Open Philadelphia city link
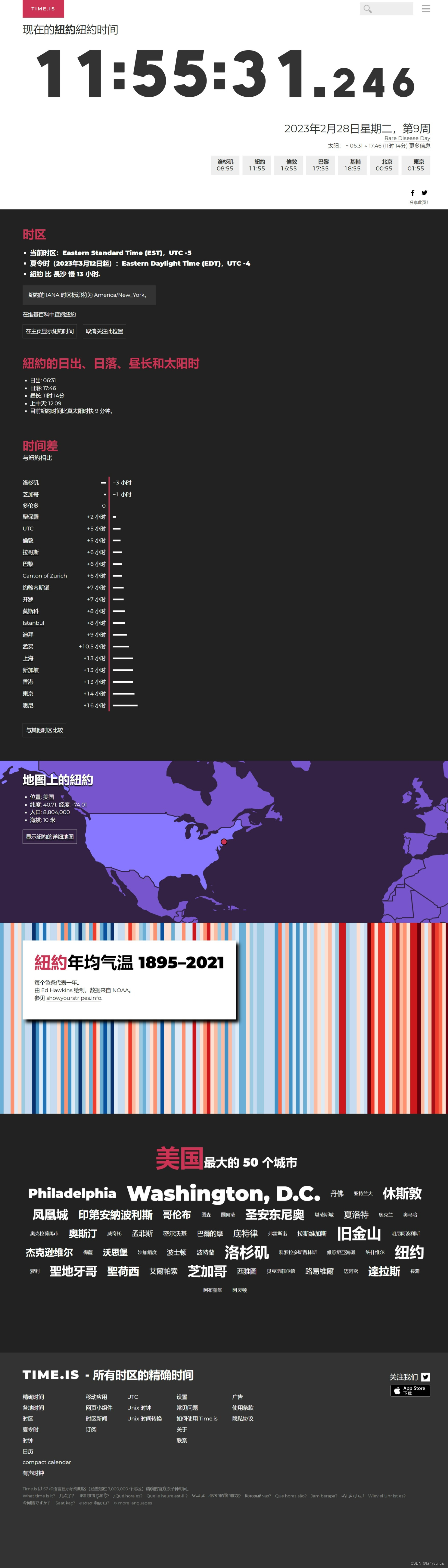448x1568 pixels. point(72,1194)
